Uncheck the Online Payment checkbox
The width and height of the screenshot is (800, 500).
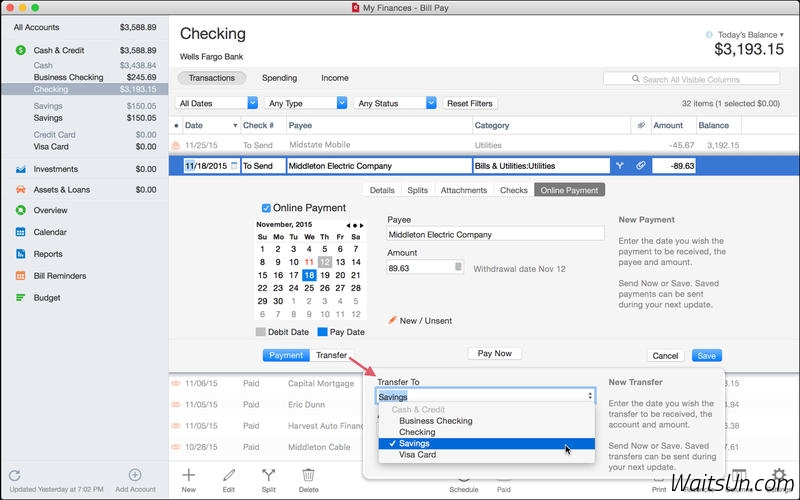tap(266, 208)
